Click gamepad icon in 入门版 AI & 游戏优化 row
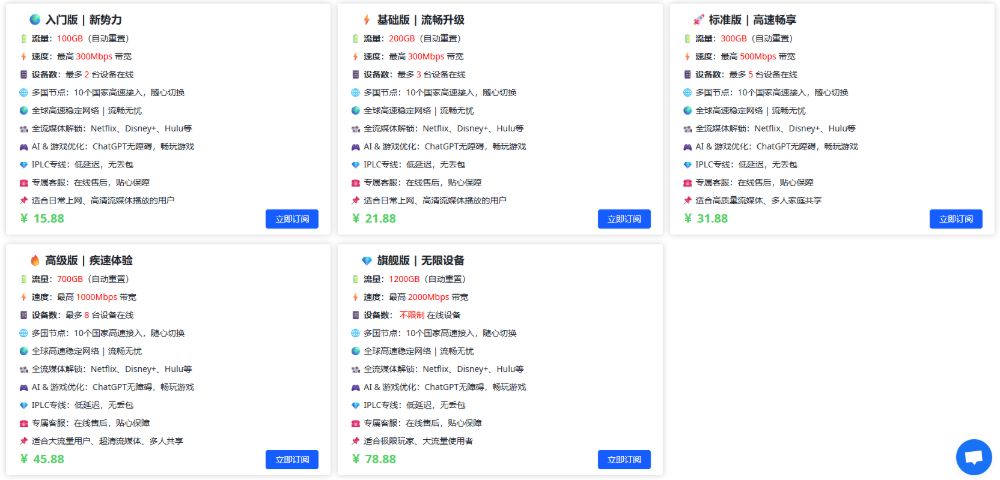The image size is (1000, 480). tap(24, 147)
